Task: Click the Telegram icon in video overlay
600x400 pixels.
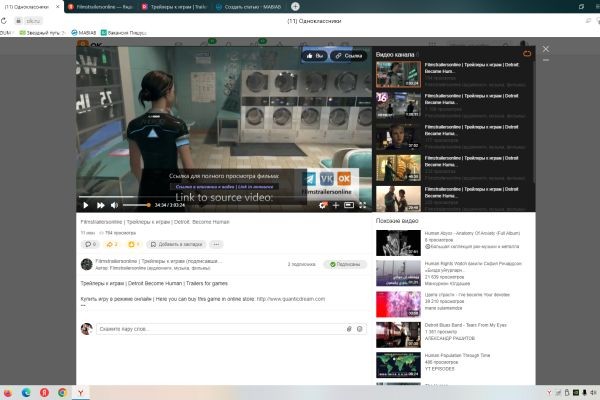Action: tap(309, 179)
